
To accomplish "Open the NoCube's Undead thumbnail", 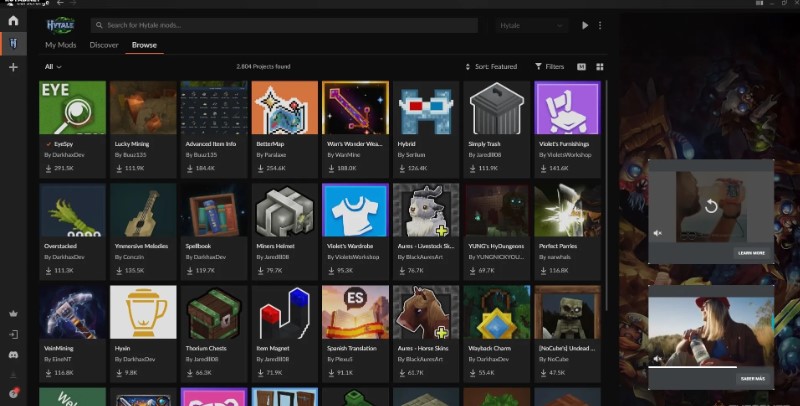I will pos(567,312).
